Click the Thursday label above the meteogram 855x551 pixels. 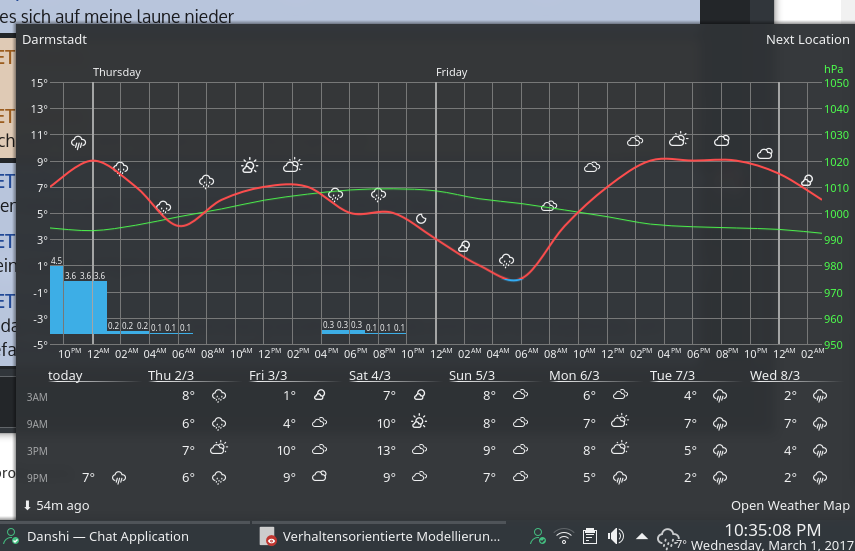click(x=117, y=72)
